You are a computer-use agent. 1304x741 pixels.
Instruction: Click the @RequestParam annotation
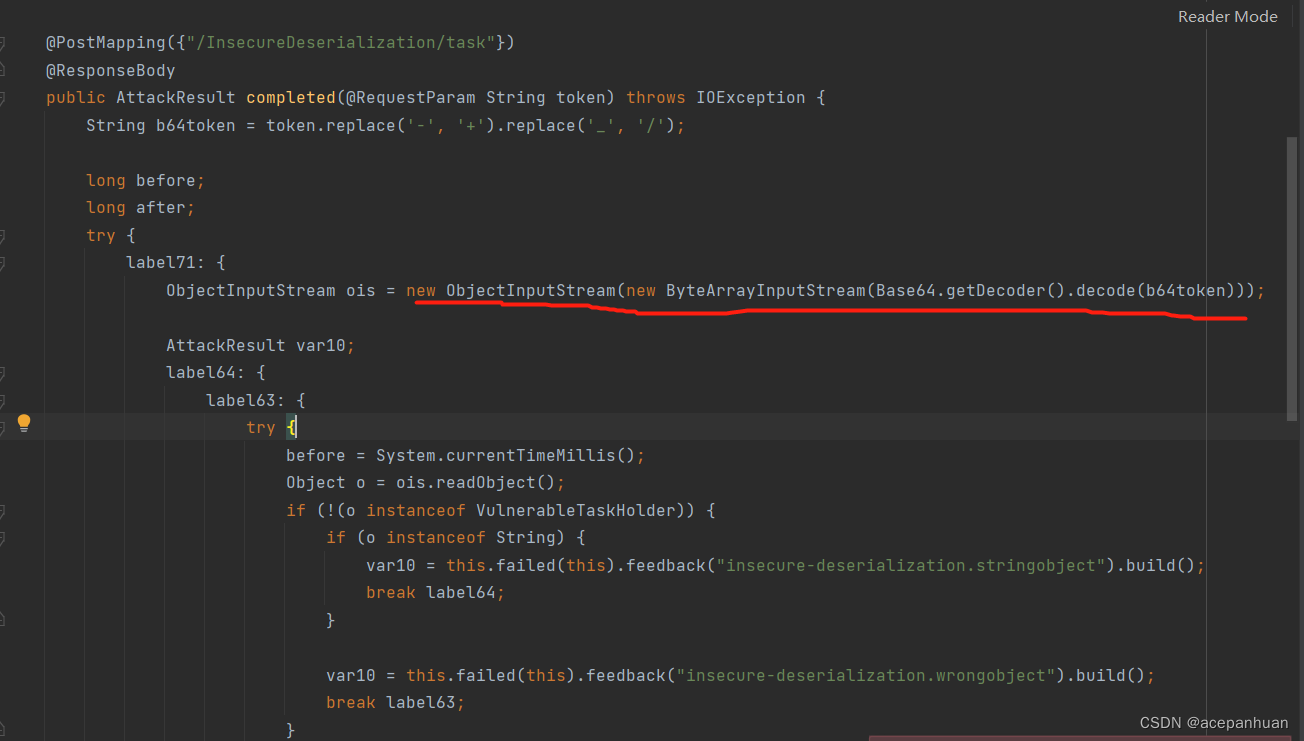coord(411,98)
